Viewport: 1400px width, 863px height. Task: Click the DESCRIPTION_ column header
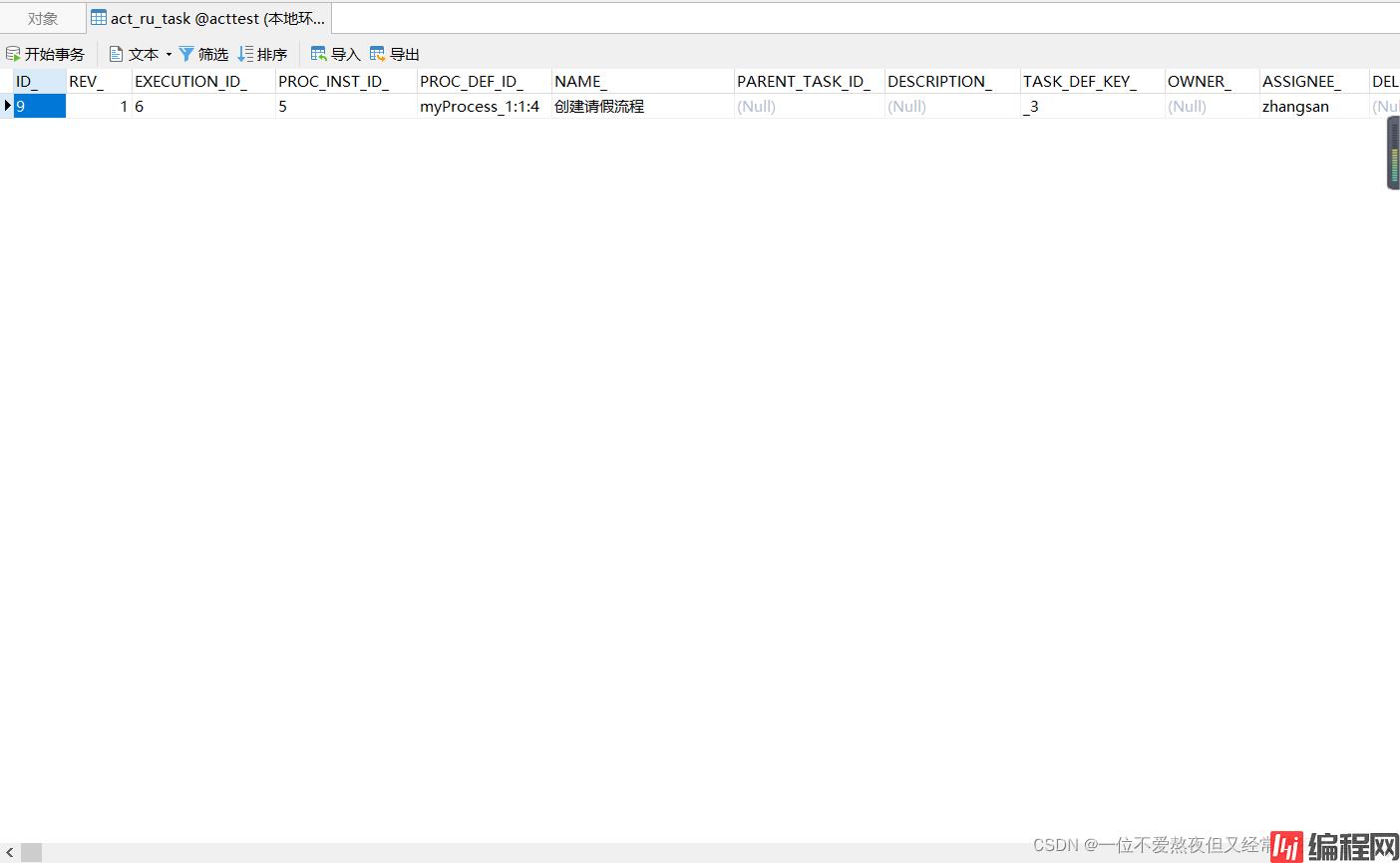(x=953, y=81)
